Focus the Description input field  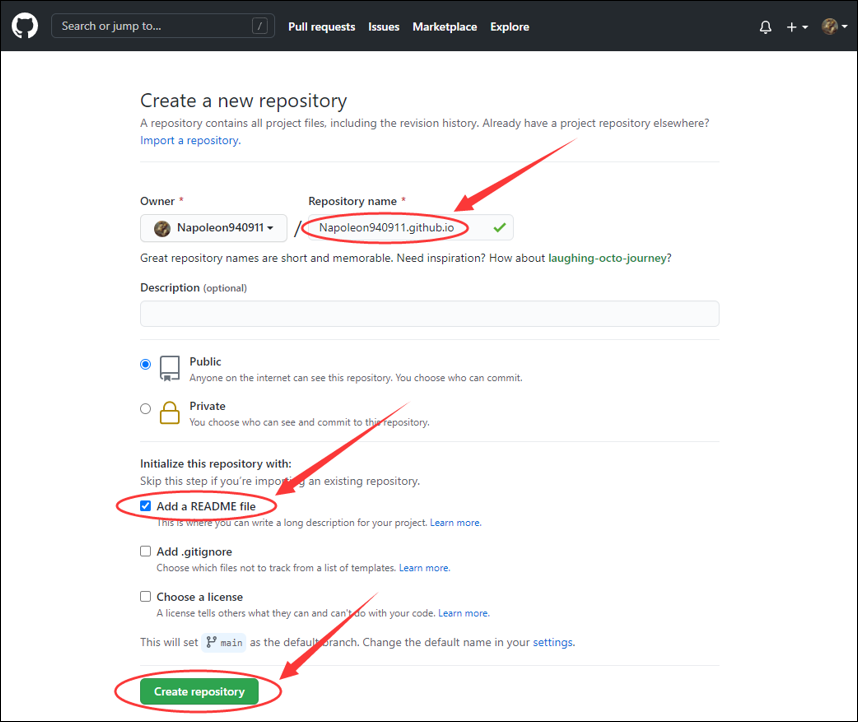429,314
